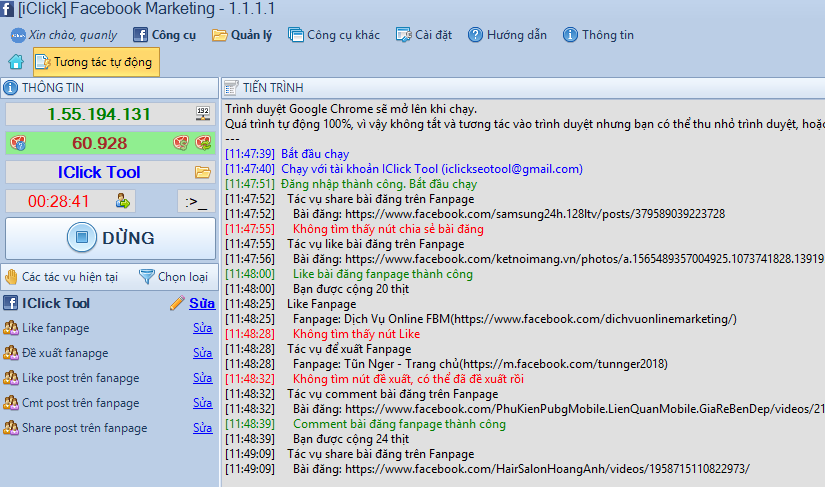
Task: Open the Thông tin menu
Action: click(x=598, y=35)
